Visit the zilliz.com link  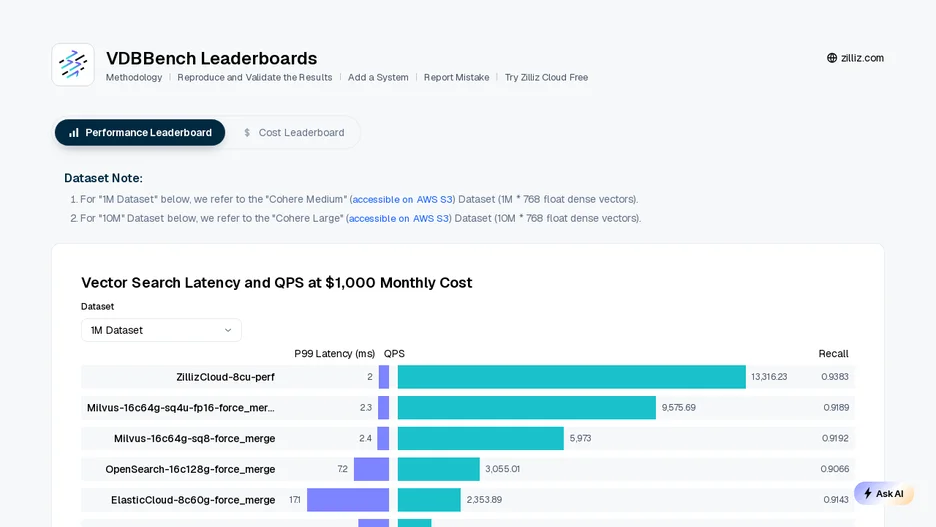pyautogui.click(x=855, y=58)
